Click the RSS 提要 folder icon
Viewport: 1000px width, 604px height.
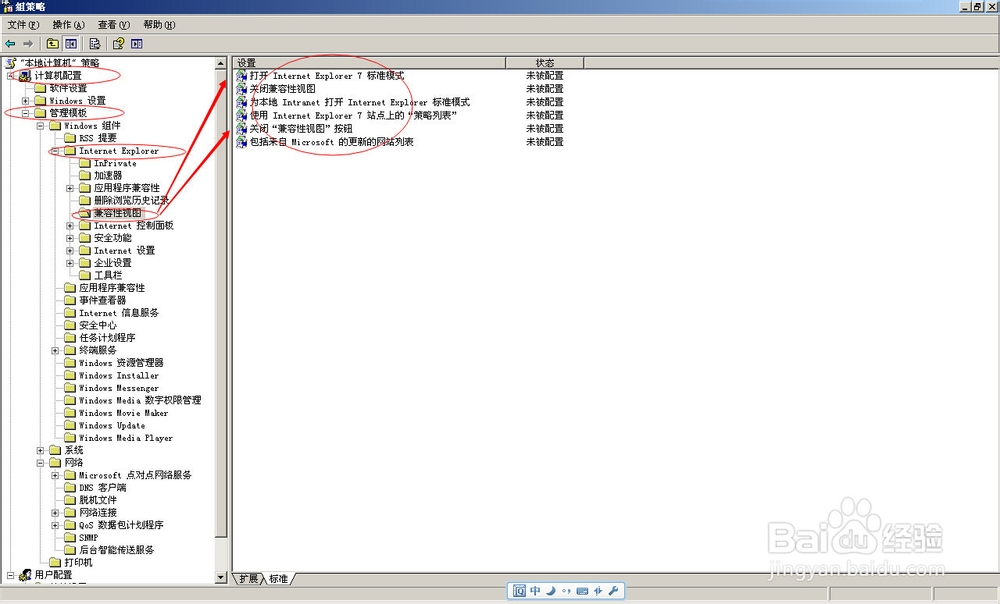click(x=70, y=138)
